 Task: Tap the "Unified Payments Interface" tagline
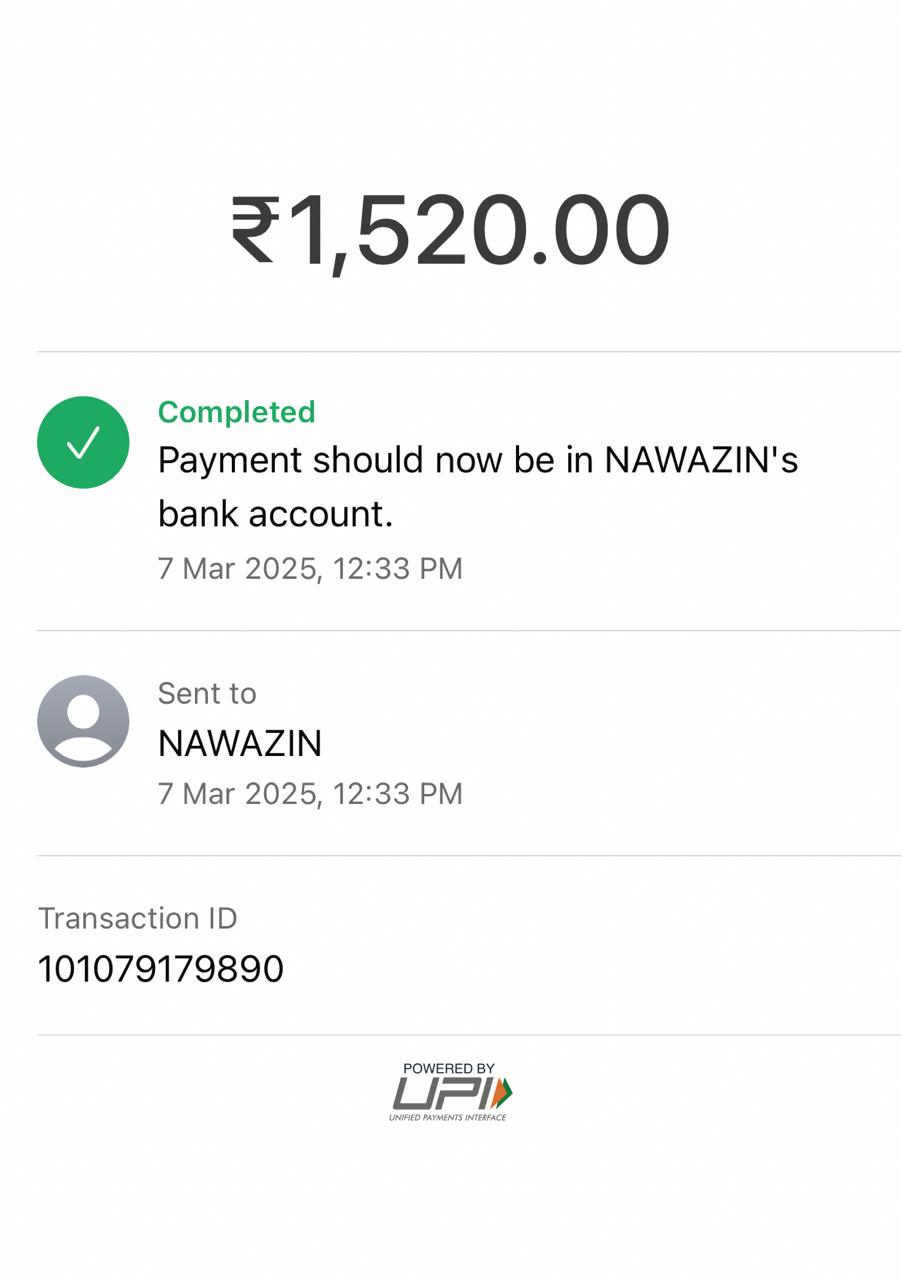[x=447, y=1117]
